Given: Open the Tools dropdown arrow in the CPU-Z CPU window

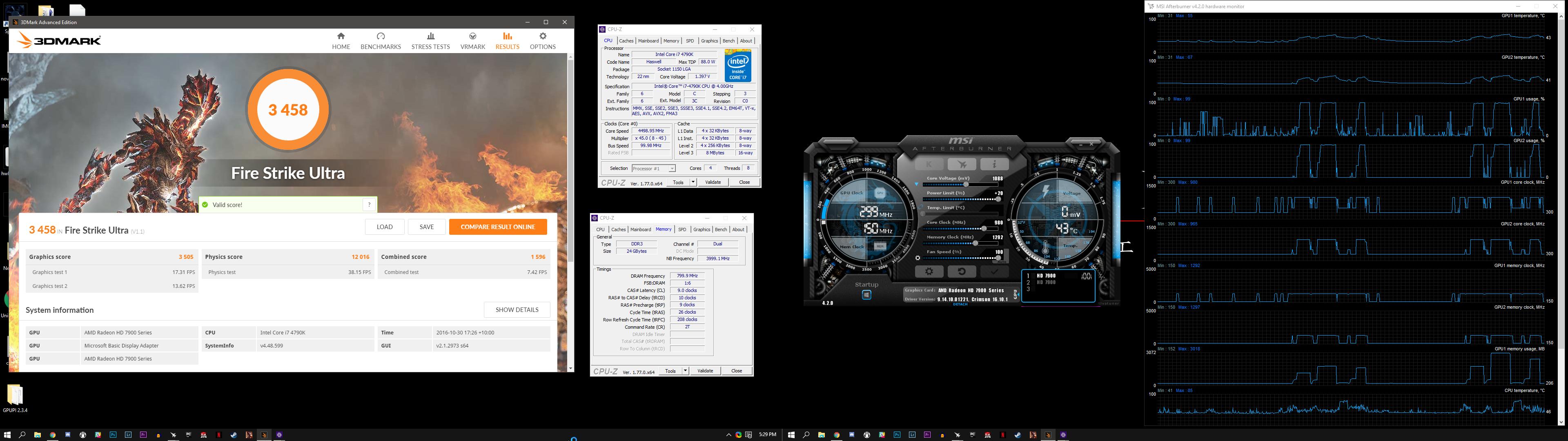Looking at the screenshot, I should pyautogui.click(x=693, y=182).
